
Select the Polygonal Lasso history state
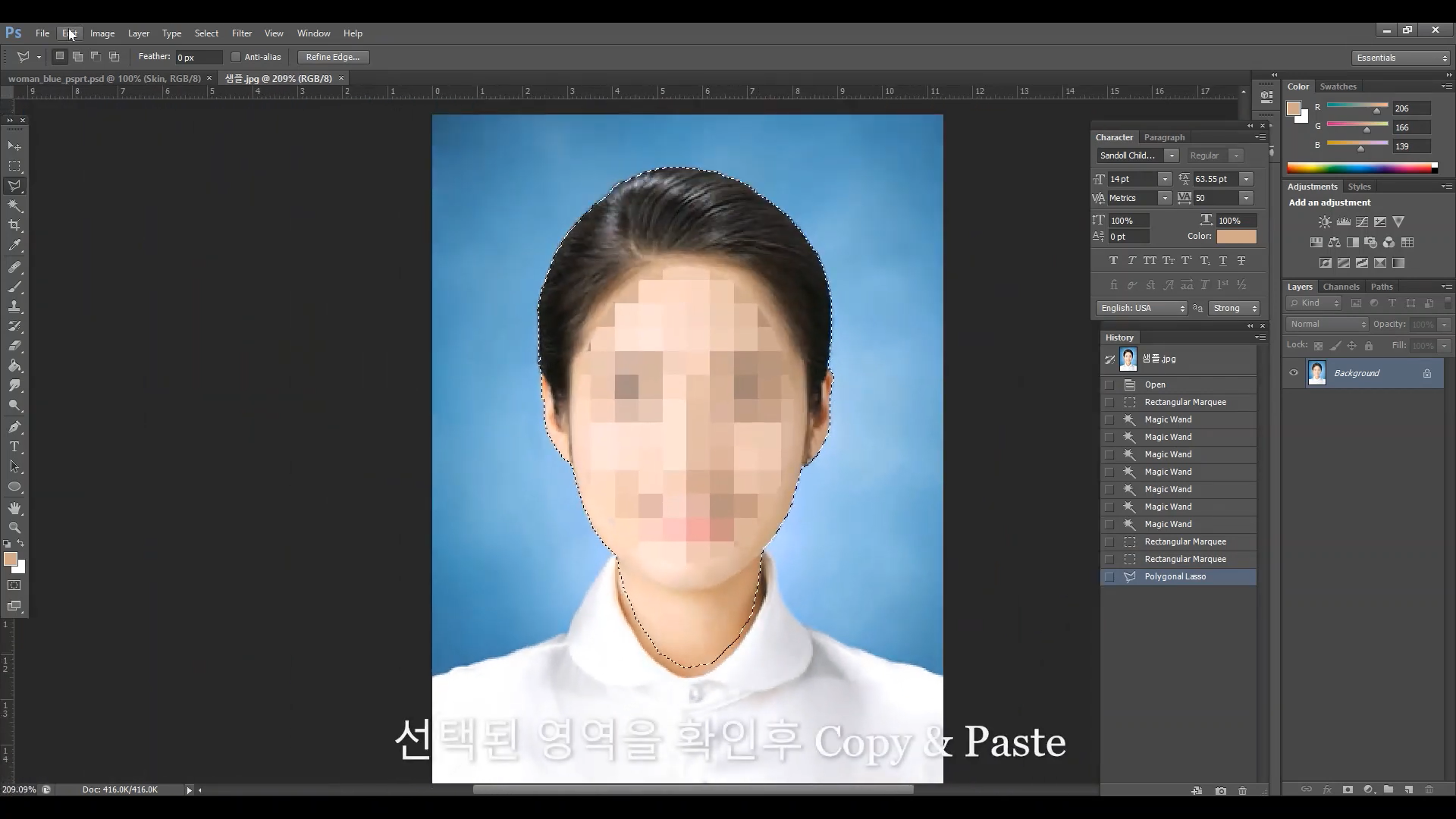(1175, 576)
